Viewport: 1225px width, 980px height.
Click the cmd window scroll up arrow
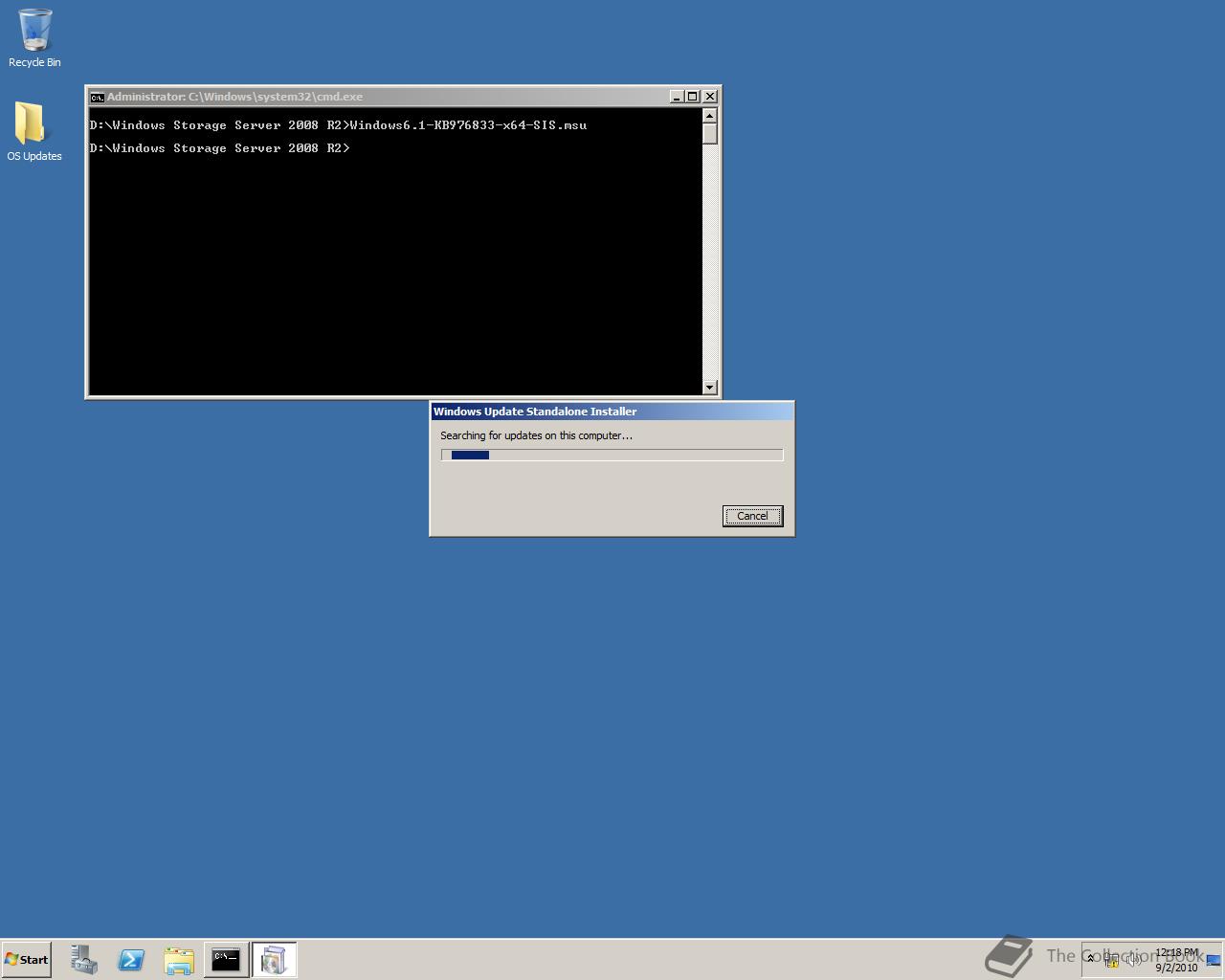pyautogui.click(x=709, y=115)
